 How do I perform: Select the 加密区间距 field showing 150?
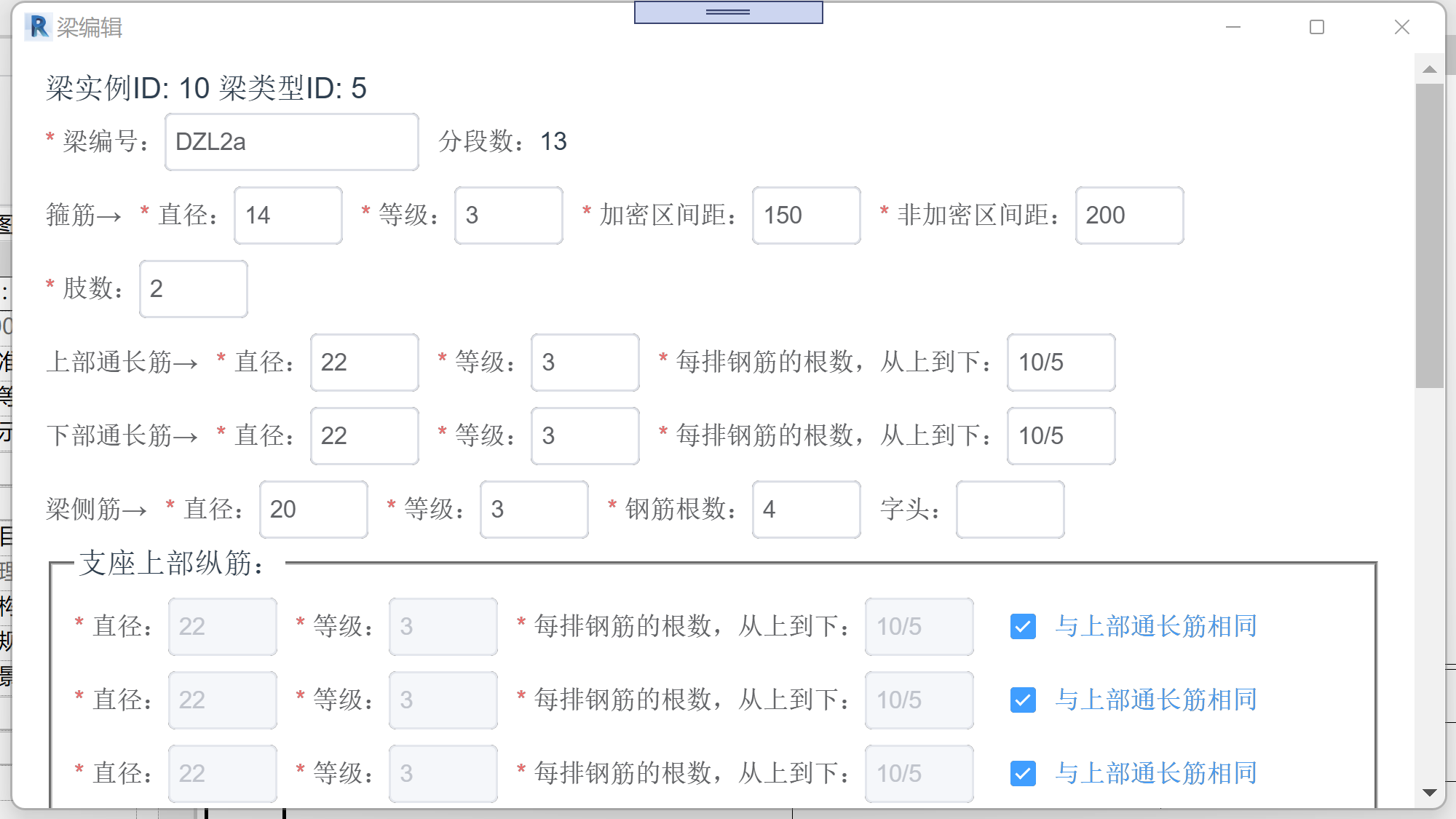click(x=806, y=215)
